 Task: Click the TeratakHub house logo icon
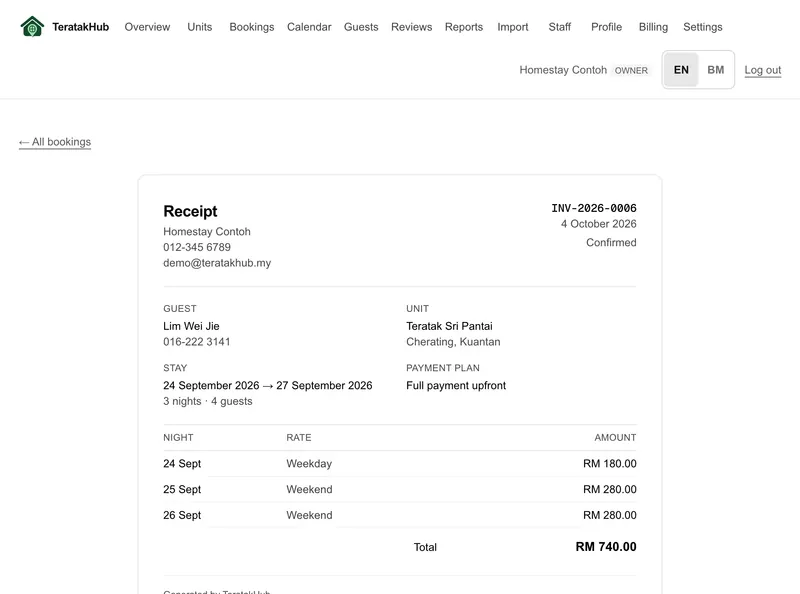pos(32,27)
